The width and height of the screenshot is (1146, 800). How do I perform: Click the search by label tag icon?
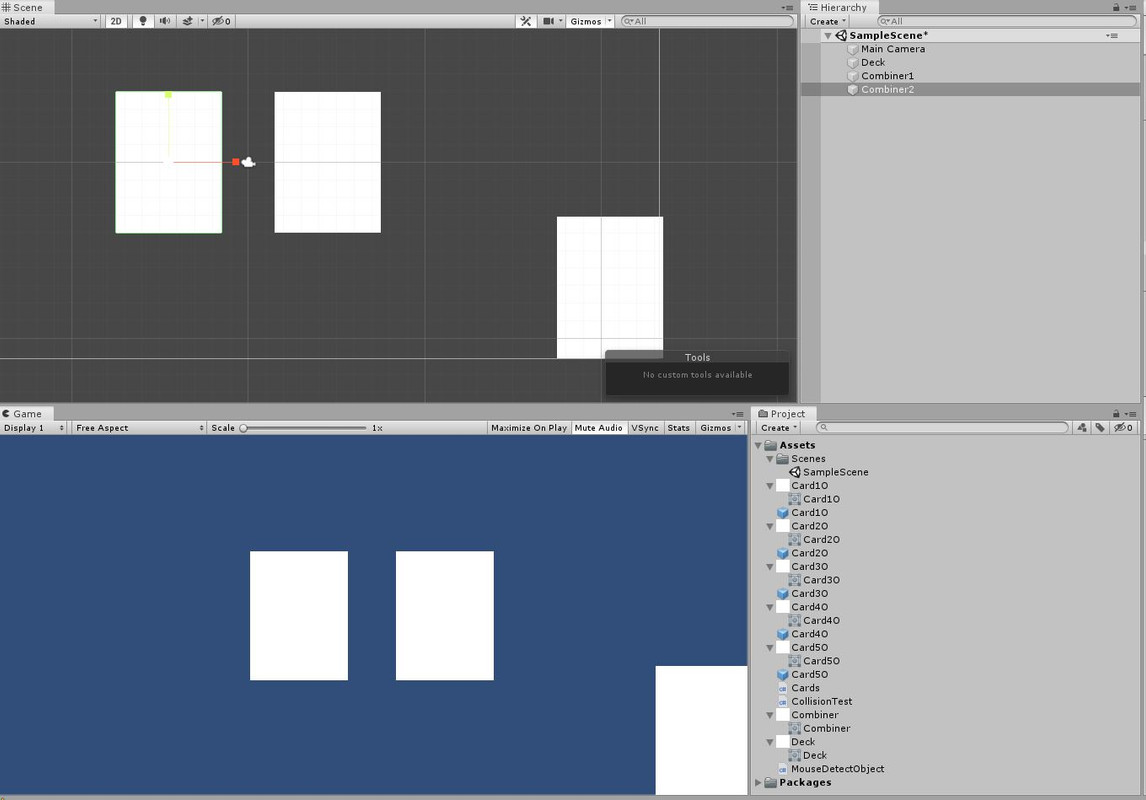coord(1099,427)
